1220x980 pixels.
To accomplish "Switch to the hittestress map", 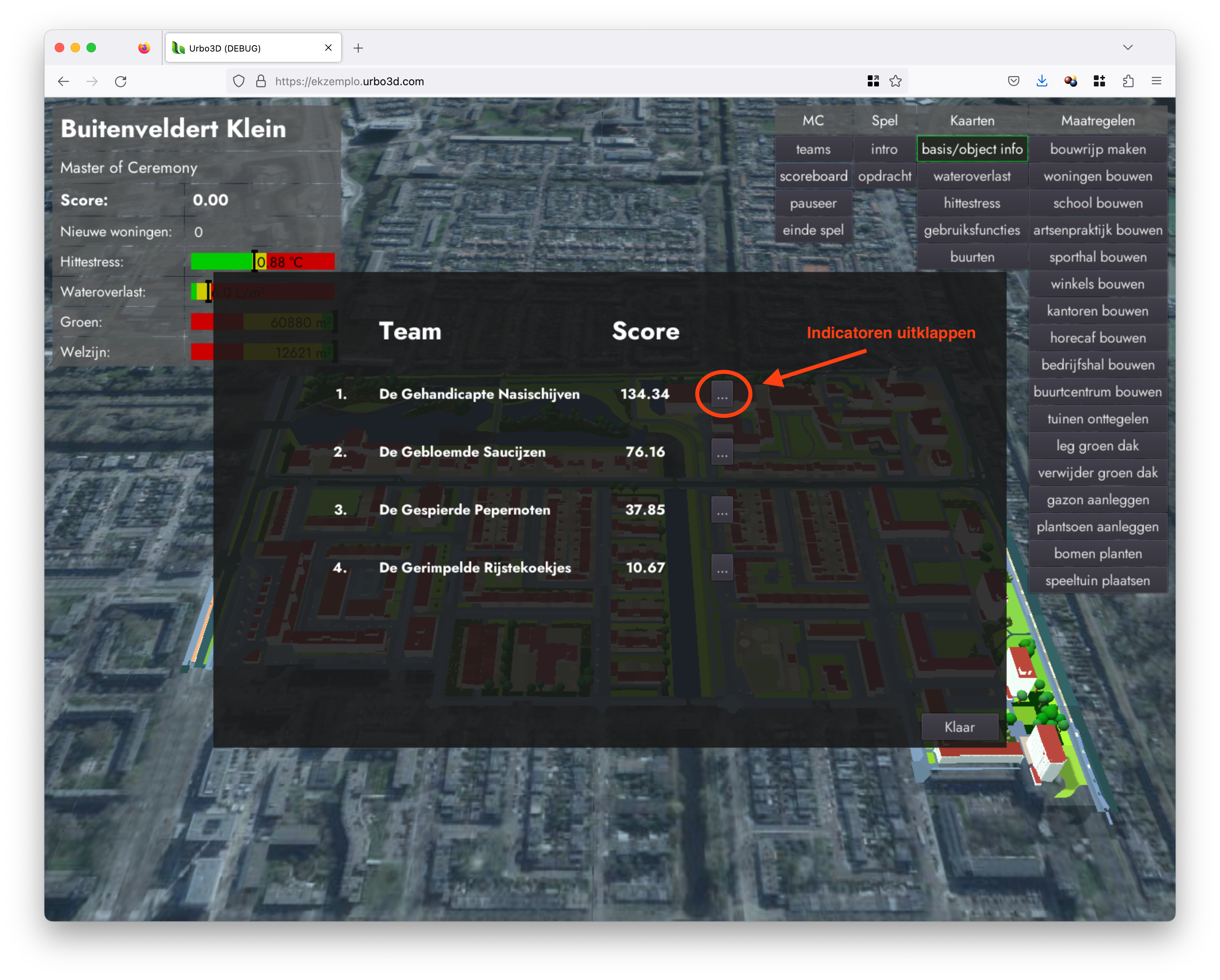I will click(x=972, y=204).
